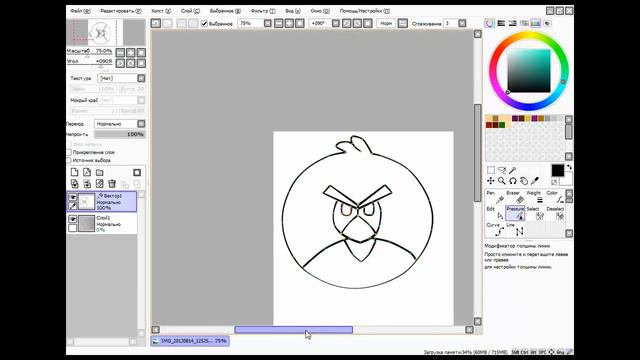Open the Текстура dropdown
Image resolution: width=640 pixels, height=360 pixels.
coord(141,78)
